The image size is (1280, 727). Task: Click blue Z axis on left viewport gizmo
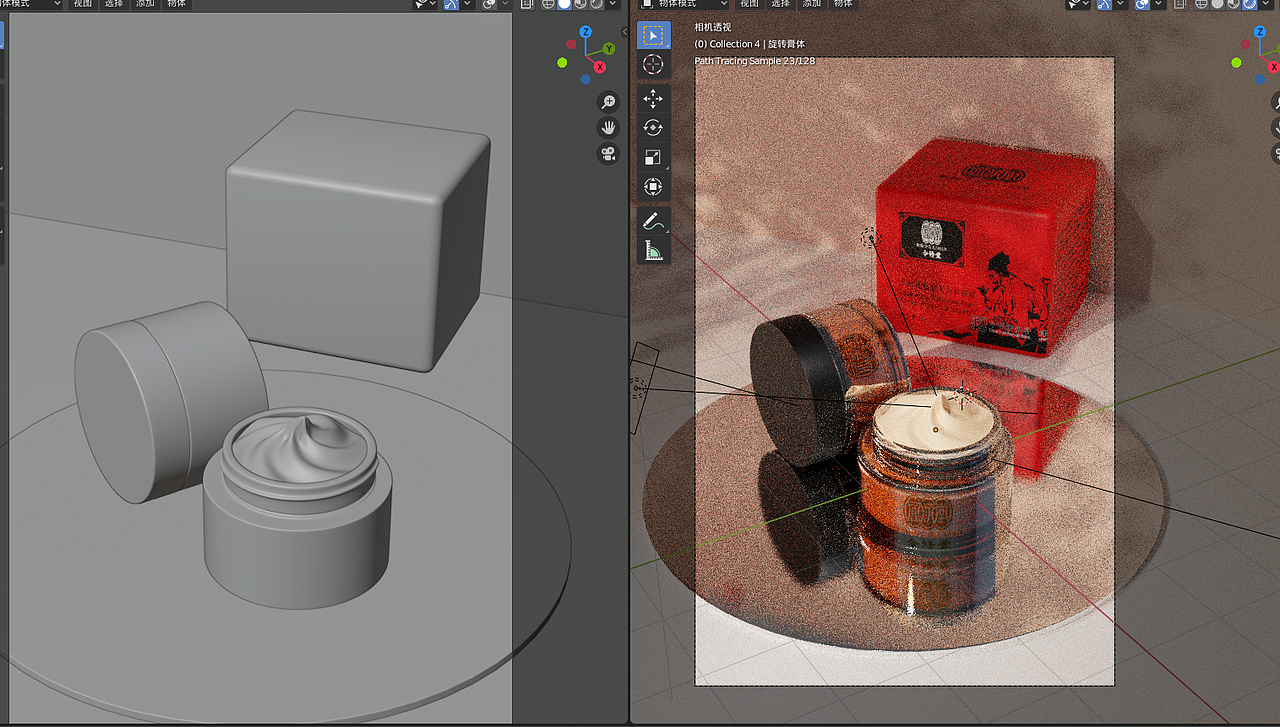586,32
